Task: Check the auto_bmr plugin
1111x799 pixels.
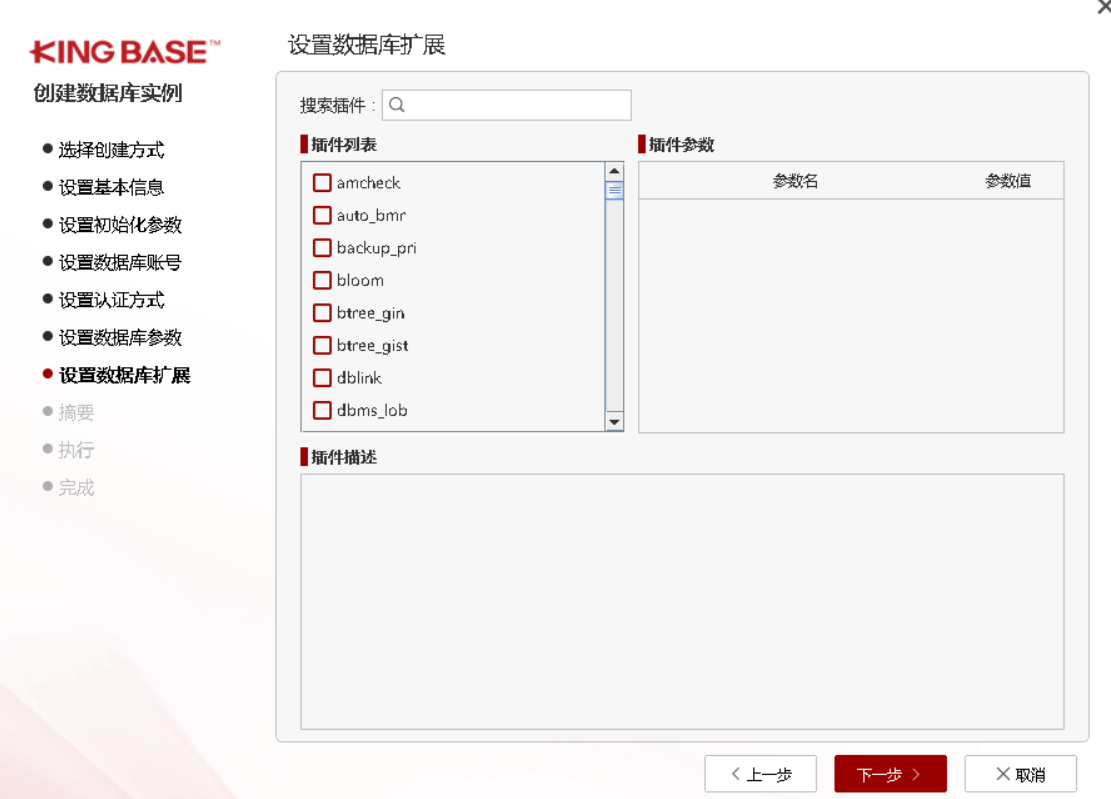Action: coord(322,215)
